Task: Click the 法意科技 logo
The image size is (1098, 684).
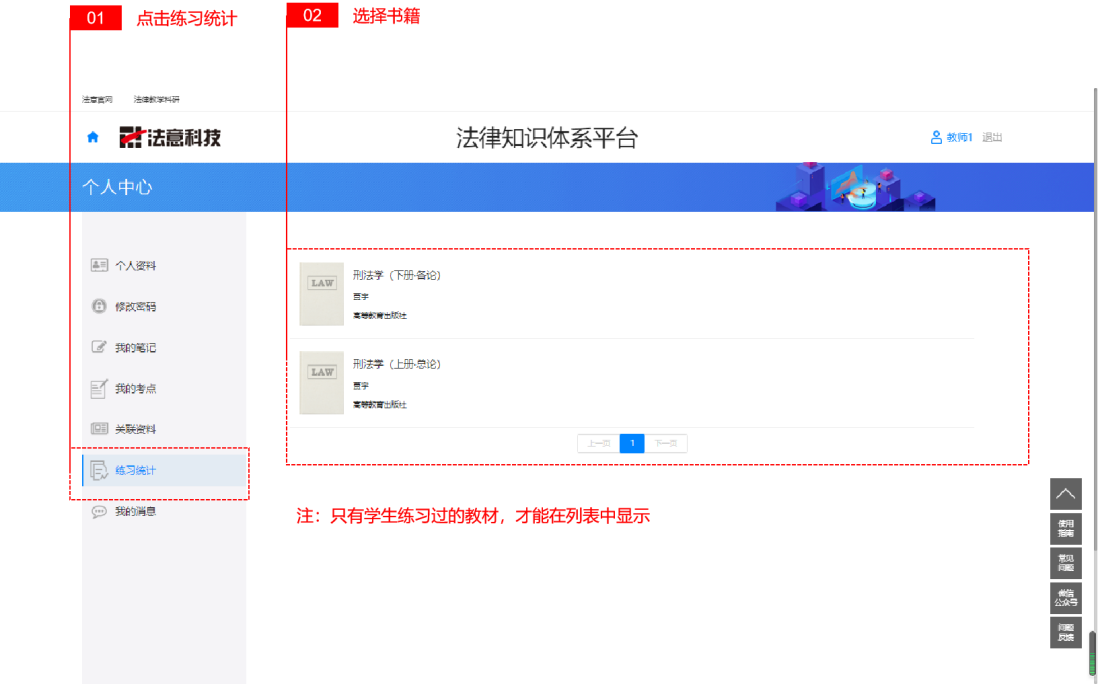Action: [170, 138]
